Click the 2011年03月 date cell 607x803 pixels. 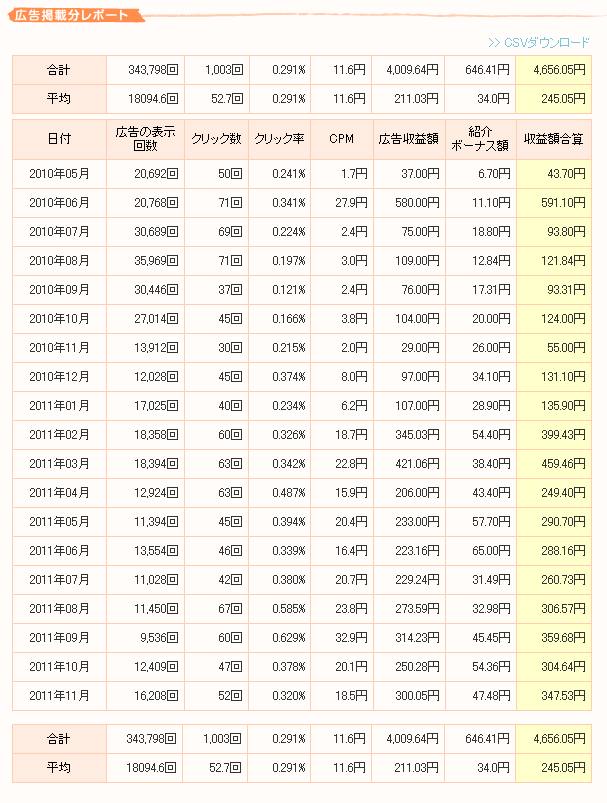pyautogui.click(x=59, y=464)
